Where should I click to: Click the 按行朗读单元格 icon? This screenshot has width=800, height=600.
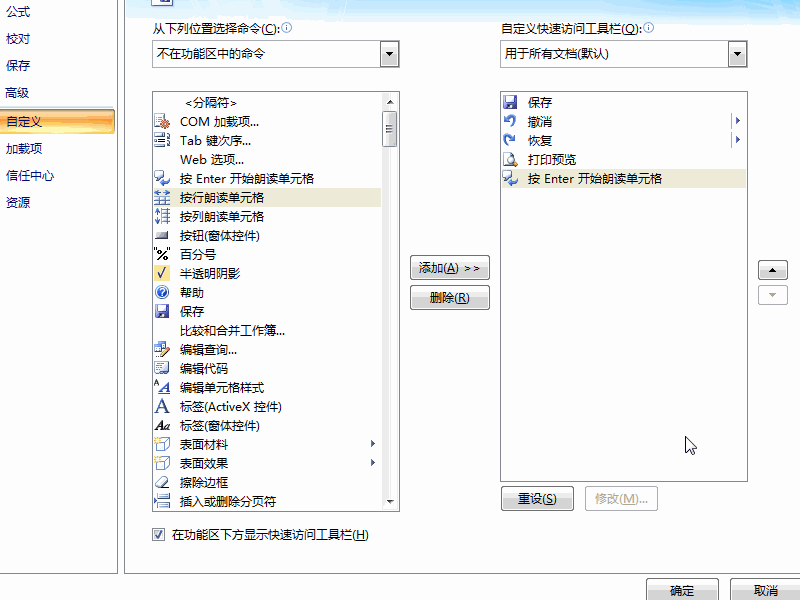pos(162,197)
